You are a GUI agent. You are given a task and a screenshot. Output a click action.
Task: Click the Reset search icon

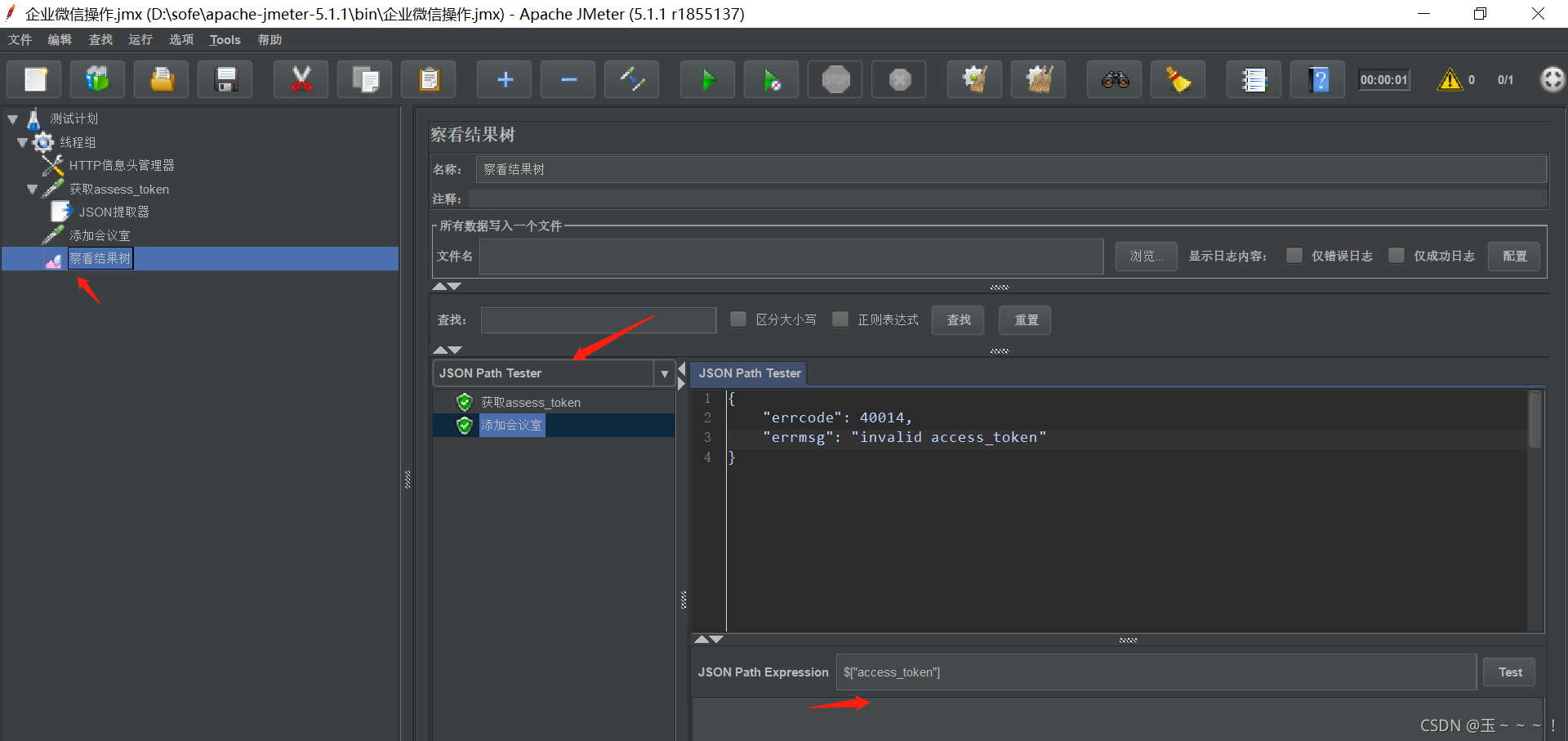(1178, 79)
